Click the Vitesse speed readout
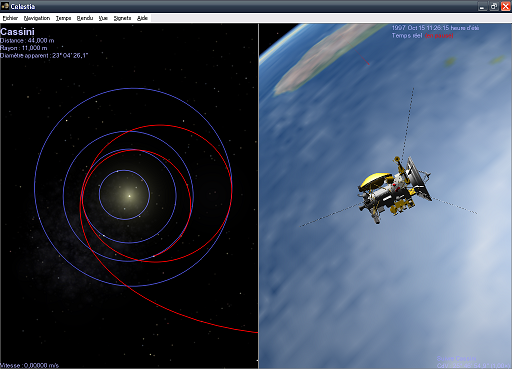512x369 pixels. click(x=29, y=365)
